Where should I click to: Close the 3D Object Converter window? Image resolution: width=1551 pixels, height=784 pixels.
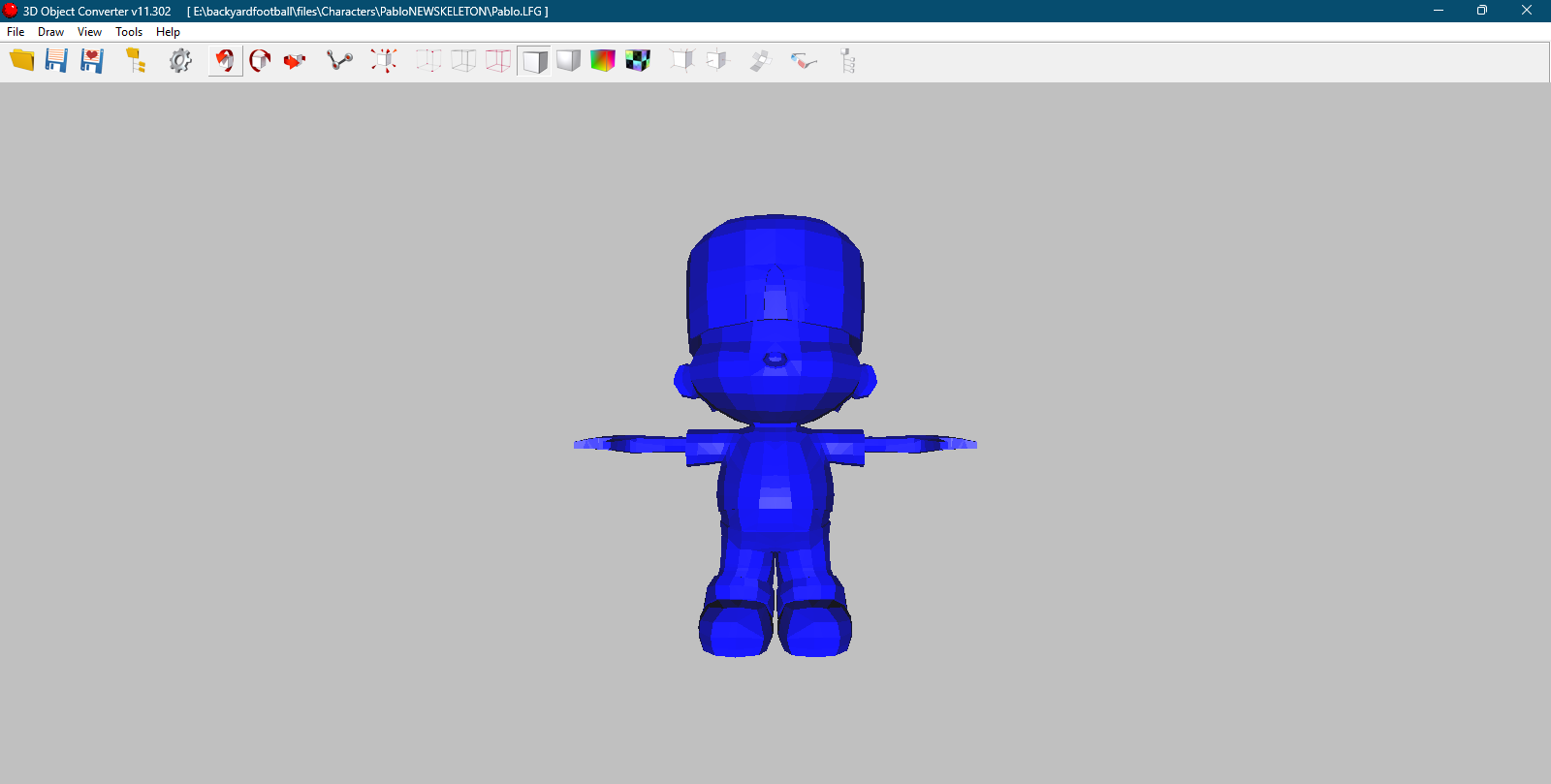click(x=1527, y=11)
